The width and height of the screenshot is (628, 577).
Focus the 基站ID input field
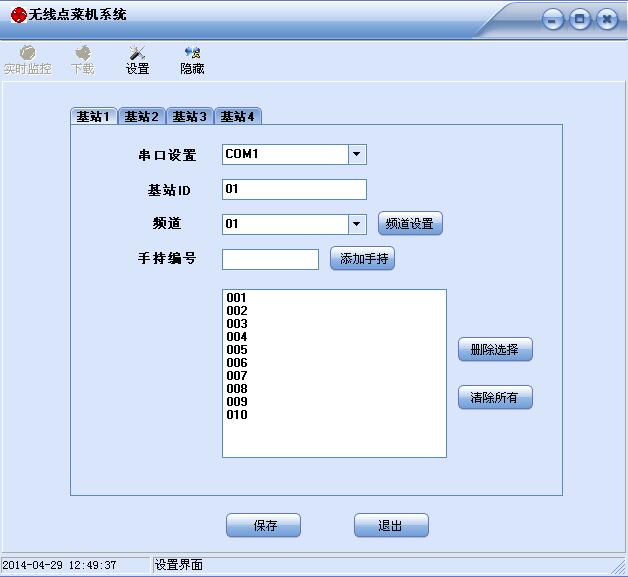294,189
